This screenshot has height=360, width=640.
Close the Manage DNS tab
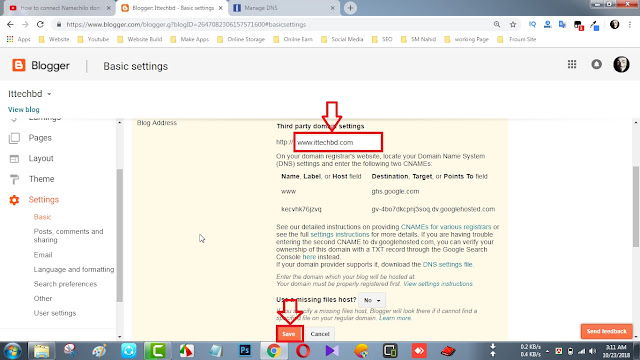pyautogui.click(x=333, y=8)
